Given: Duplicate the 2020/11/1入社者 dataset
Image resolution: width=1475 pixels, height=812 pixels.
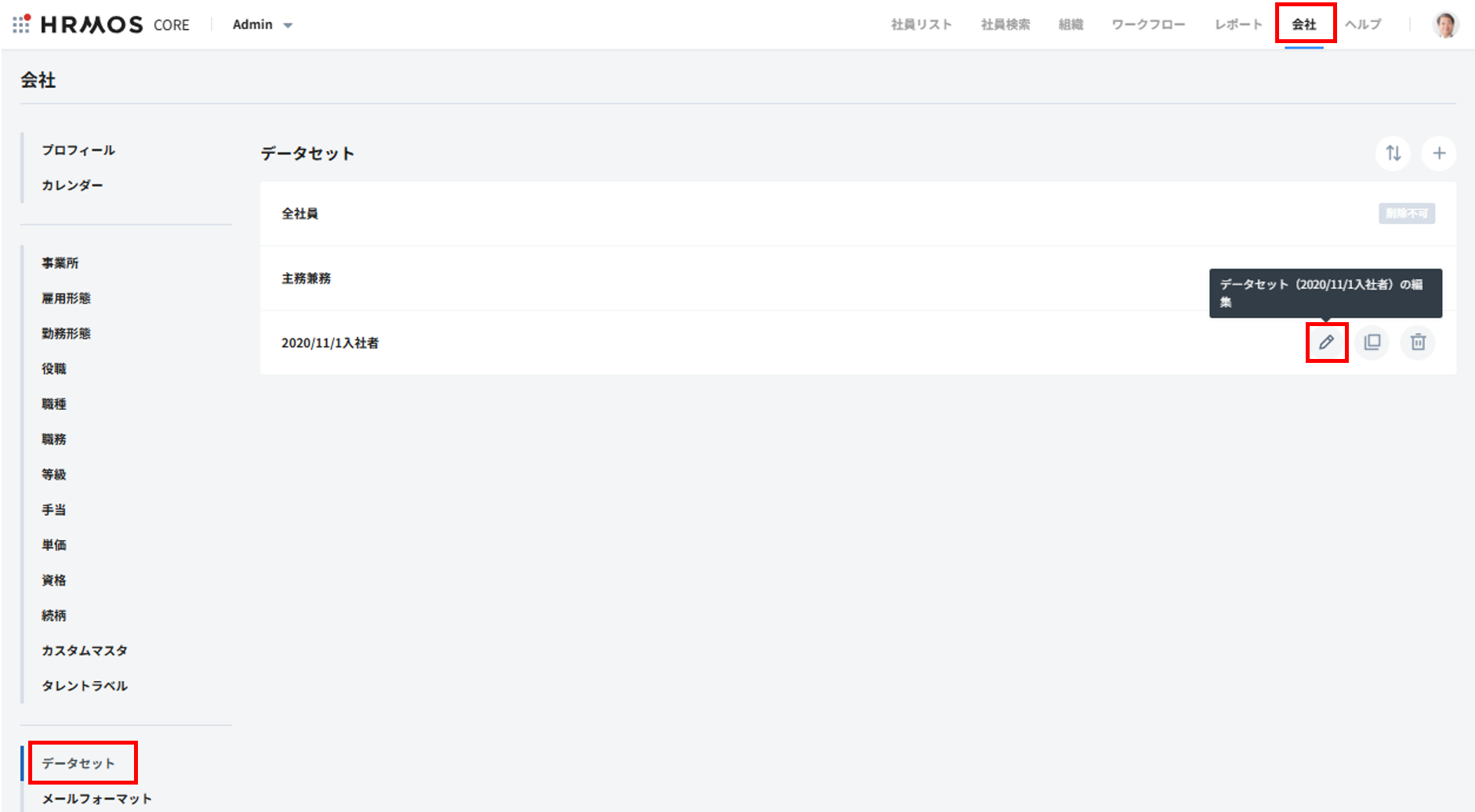Looking at the screenshot, I should 1372,343.
